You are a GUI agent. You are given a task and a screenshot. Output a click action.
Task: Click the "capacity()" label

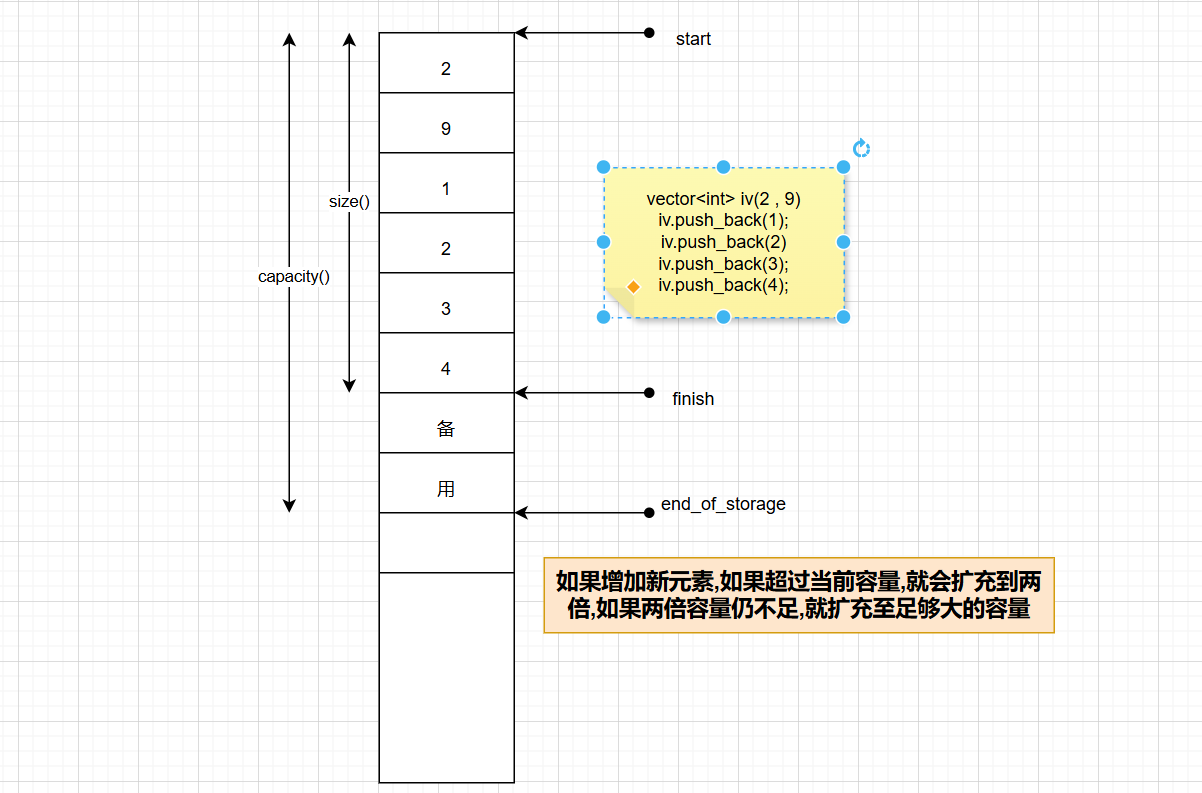(294, 277)
